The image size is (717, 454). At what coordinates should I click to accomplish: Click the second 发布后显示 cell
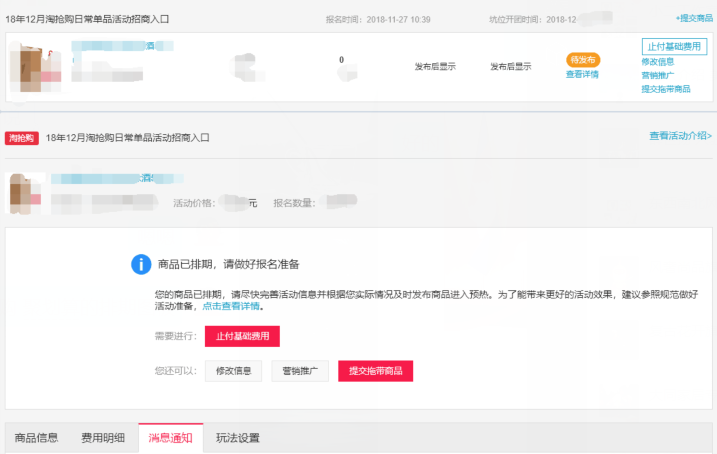(x=511, y=67)
